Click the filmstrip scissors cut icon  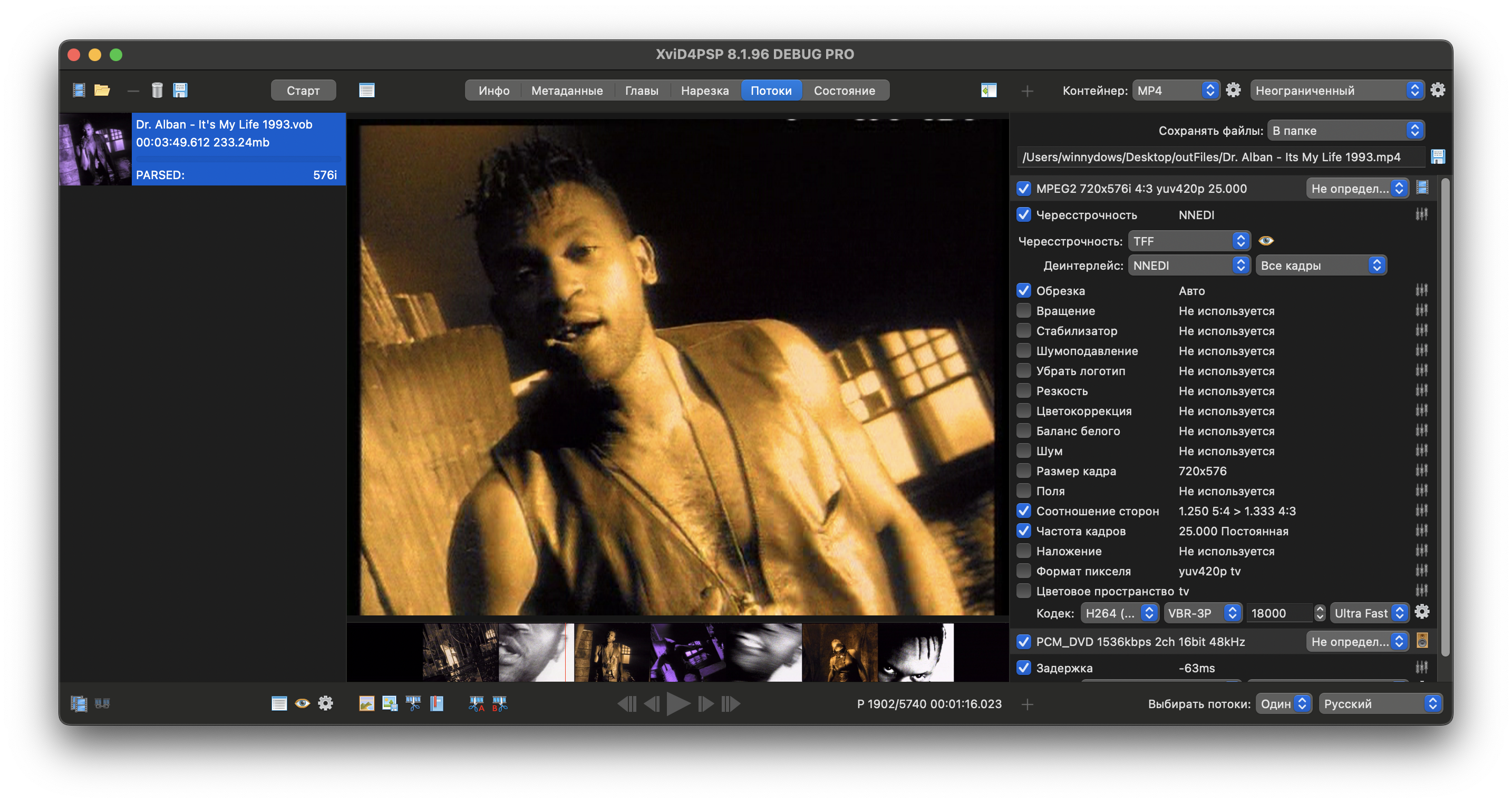413,703
